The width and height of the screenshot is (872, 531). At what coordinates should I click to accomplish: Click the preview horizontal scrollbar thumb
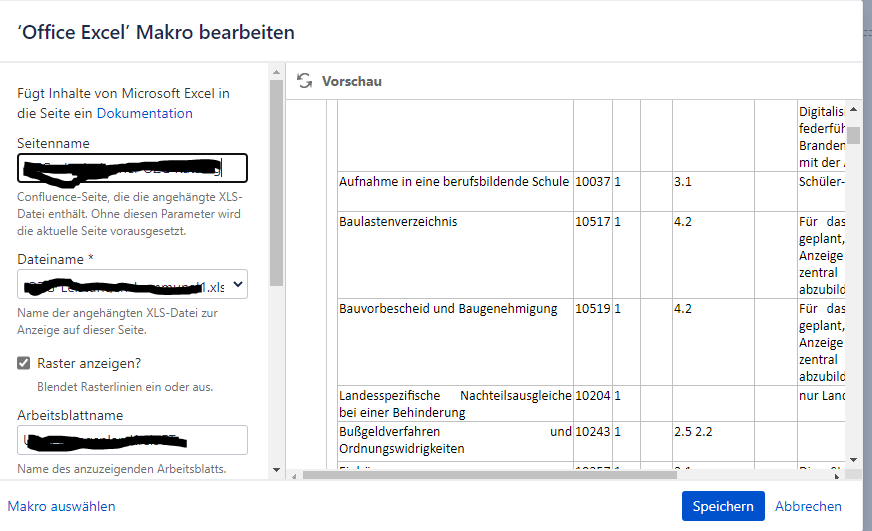click(x=490, y=475)
